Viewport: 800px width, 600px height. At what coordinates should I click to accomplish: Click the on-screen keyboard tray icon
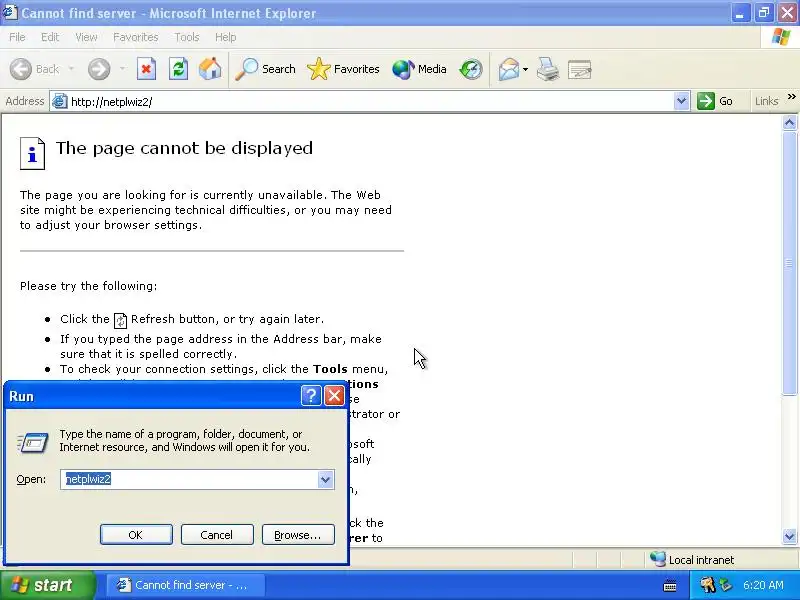click(x=670, y=586)
